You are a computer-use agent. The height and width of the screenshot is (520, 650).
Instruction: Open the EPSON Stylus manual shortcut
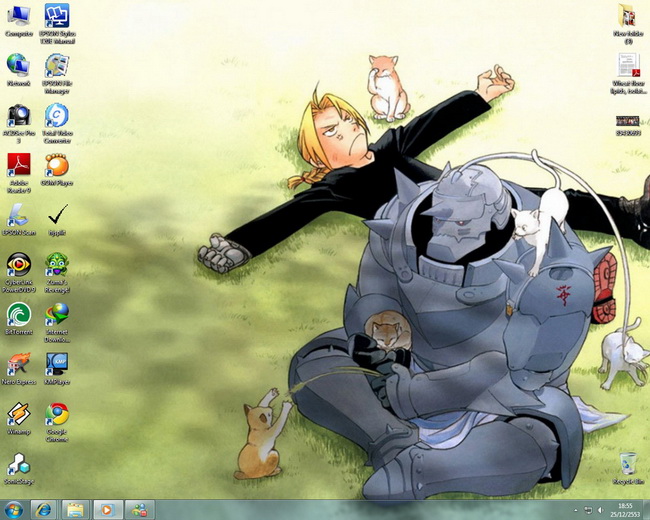pyautogui.click(x=57, y=24)
